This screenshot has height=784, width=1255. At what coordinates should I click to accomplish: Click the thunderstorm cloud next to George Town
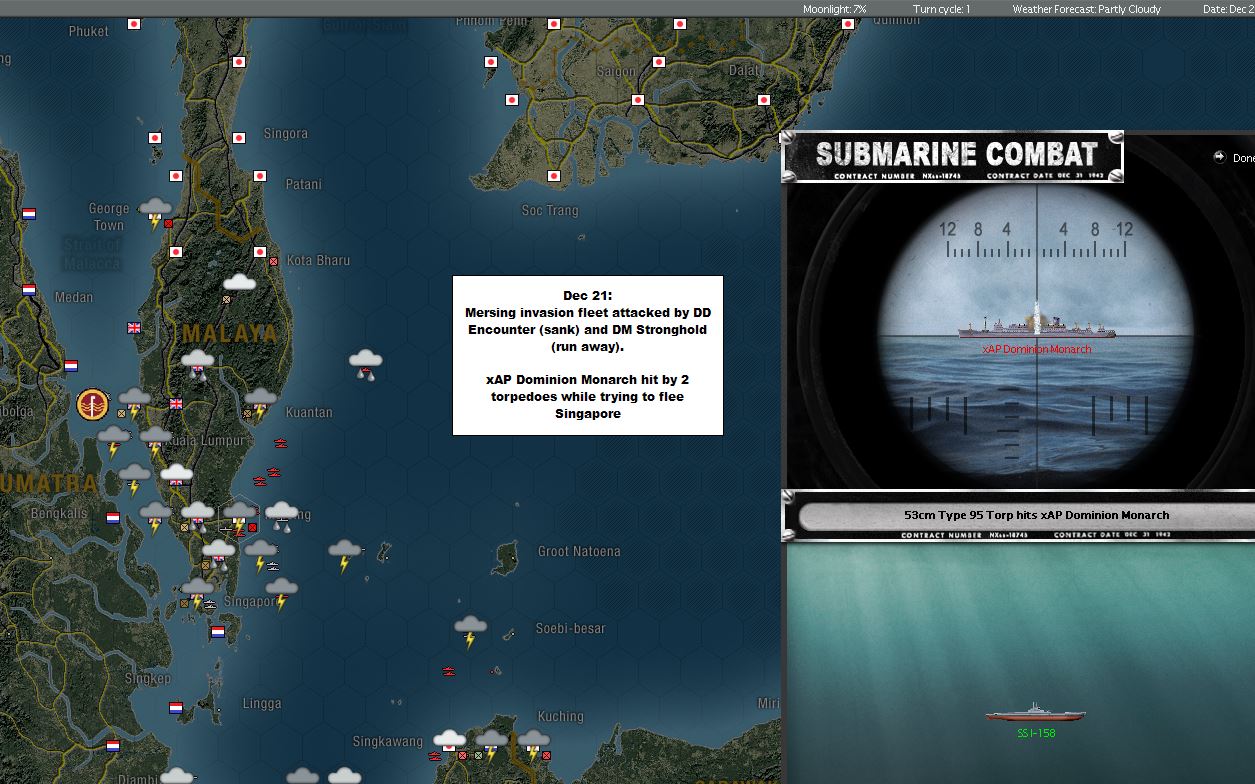[155, 212]
